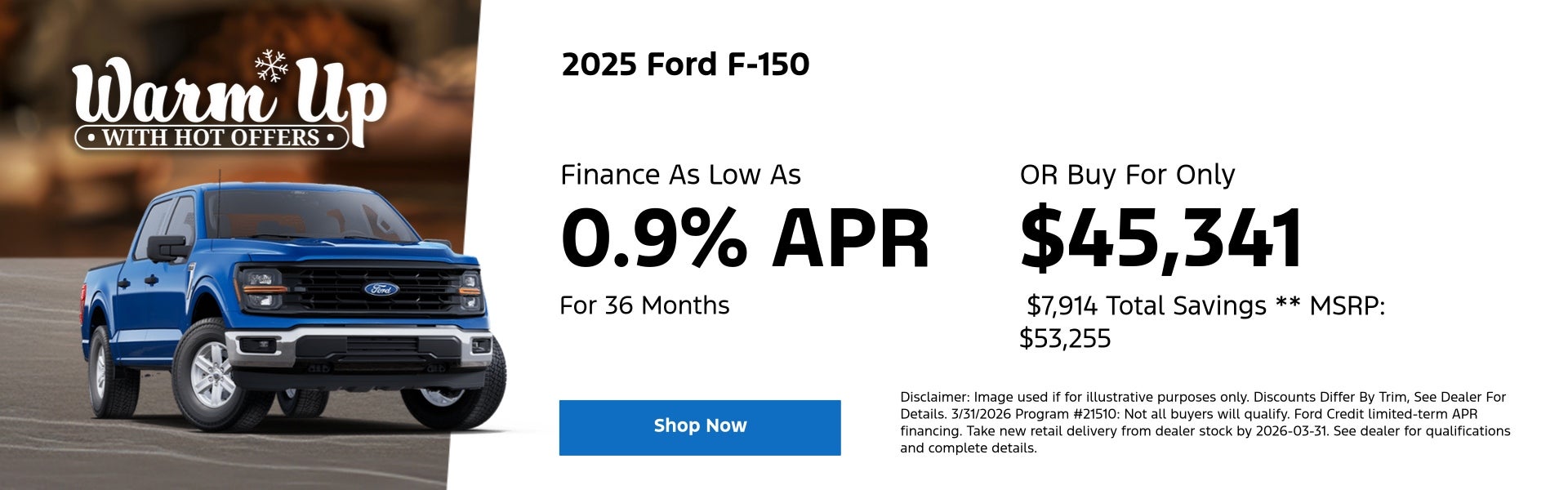This screenshot has height=490, width=1568.
Task: Click the truck's front wheel nearest the viewer
Action: [213, 376]
